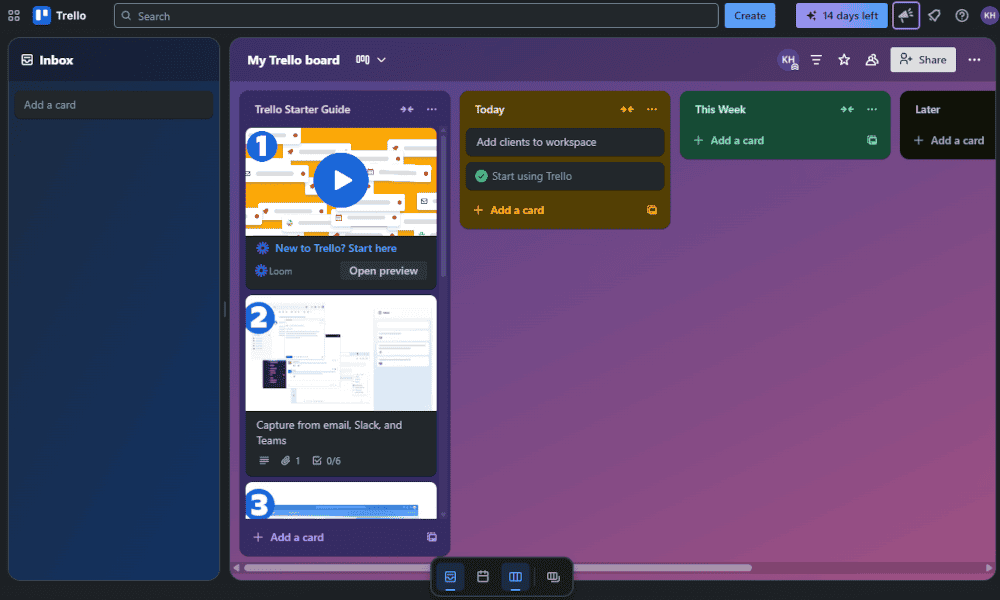Open the third starter guide card thumbnail
The height and width of the screenshot is (600, 1000).
tap(341, 501)
